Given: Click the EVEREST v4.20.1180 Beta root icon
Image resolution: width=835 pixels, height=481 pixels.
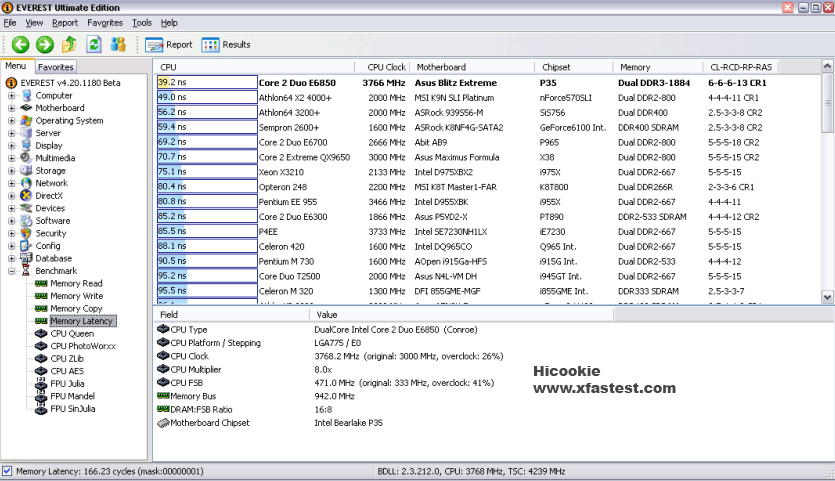Looking at the screenshot, I should point(11,83).
